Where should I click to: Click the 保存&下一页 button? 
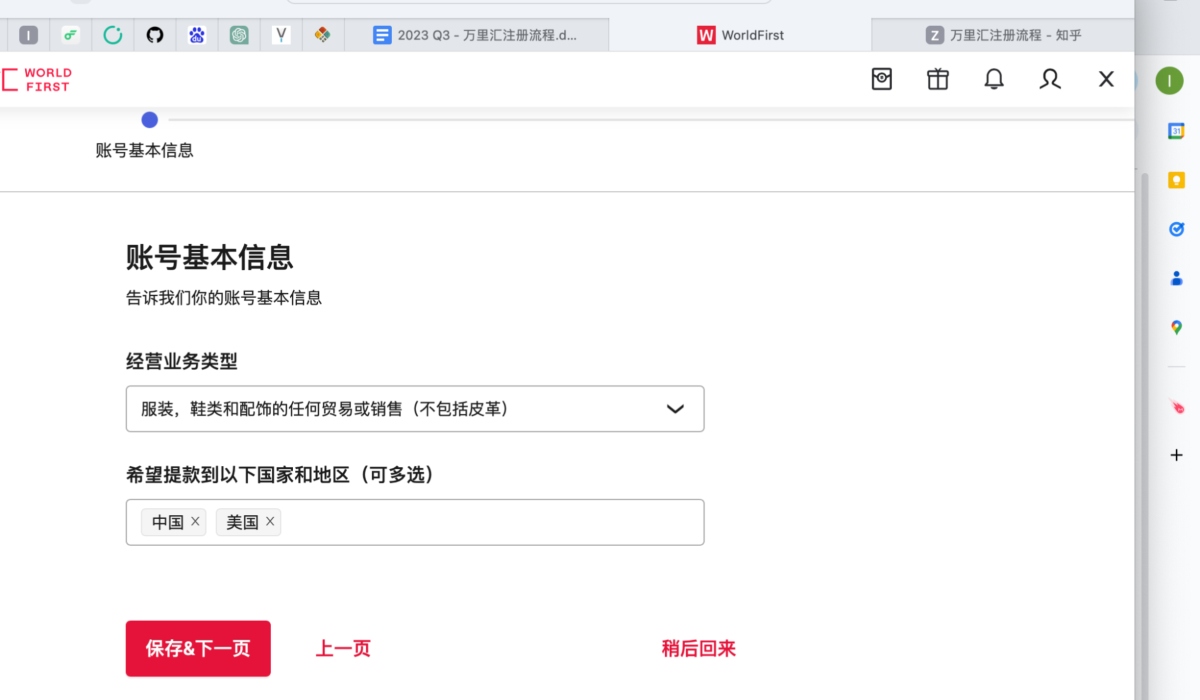(x=198, y=648)
